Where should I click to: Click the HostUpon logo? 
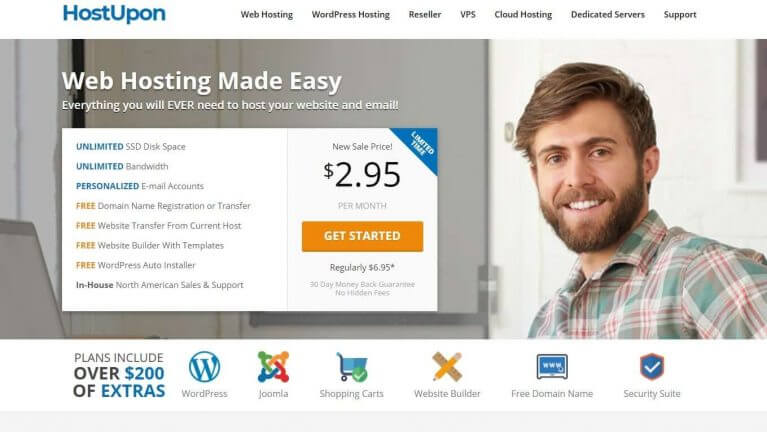(x=114, y=14)
